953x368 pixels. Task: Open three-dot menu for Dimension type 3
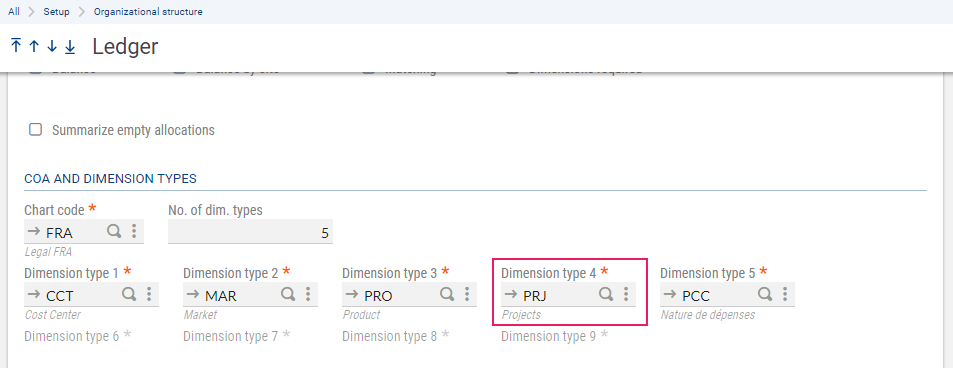(x=467, y=294)
